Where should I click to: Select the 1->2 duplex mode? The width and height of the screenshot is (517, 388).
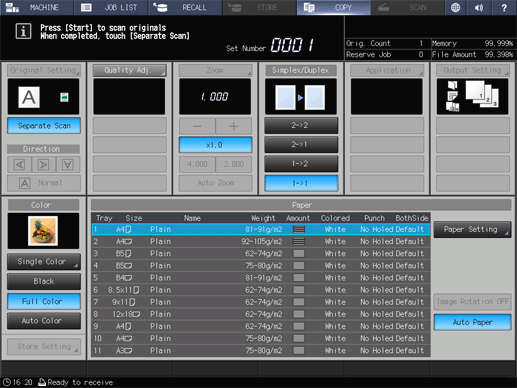tap(301, 164)
